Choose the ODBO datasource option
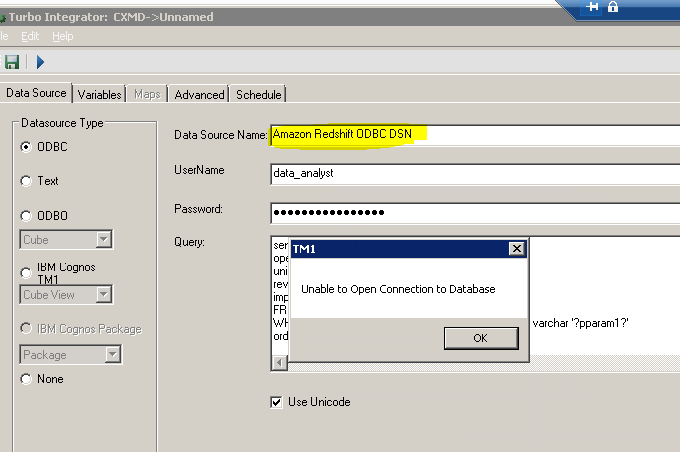Screen dimensions: 680x452 click(26, 216)
